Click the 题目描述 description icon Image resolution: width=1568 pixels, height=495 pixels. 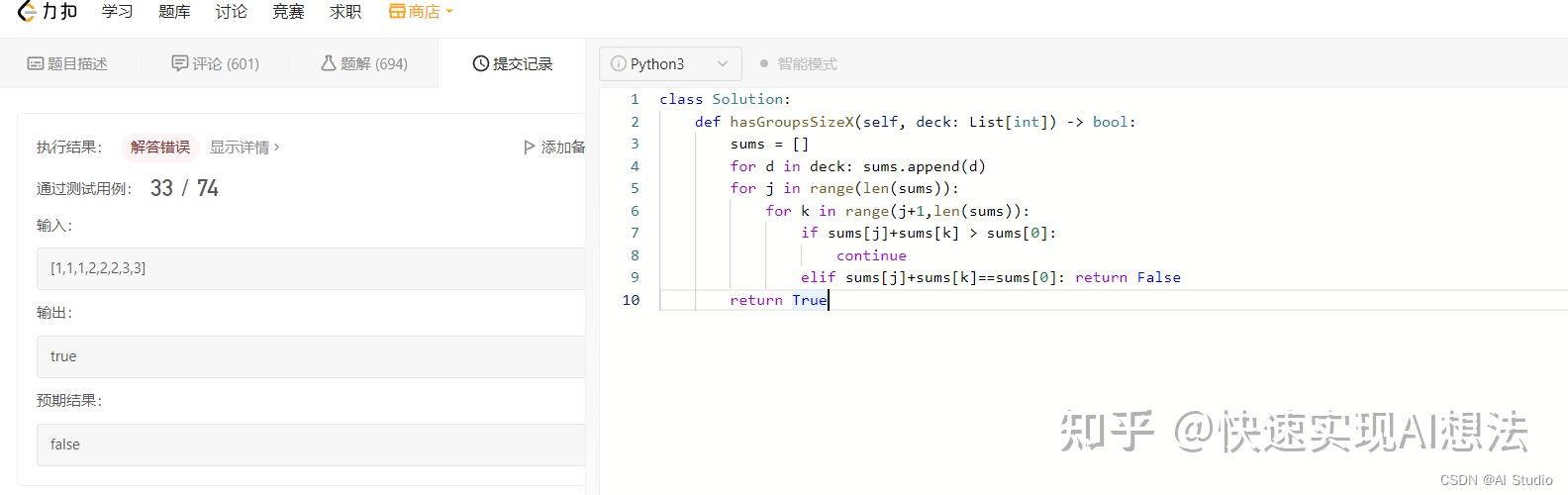tap(36, 63)
